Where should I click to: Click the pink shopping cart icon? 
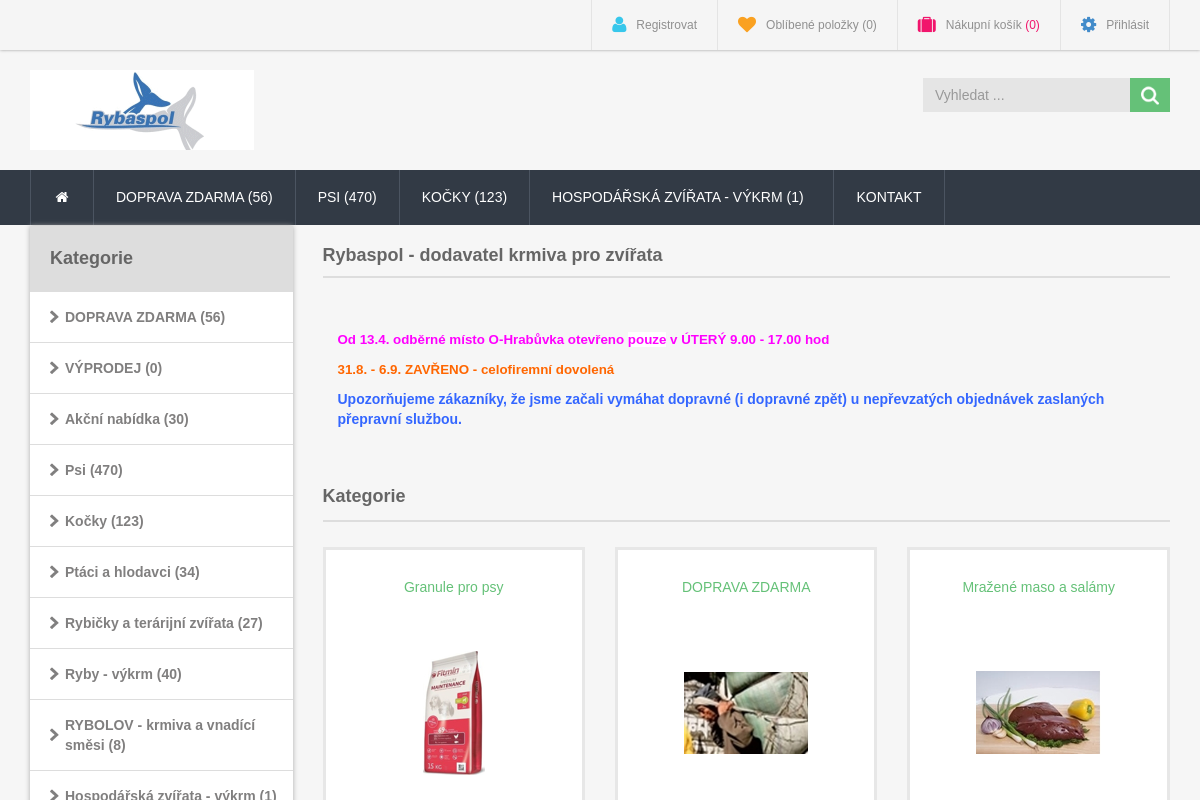tap(927, 25)
